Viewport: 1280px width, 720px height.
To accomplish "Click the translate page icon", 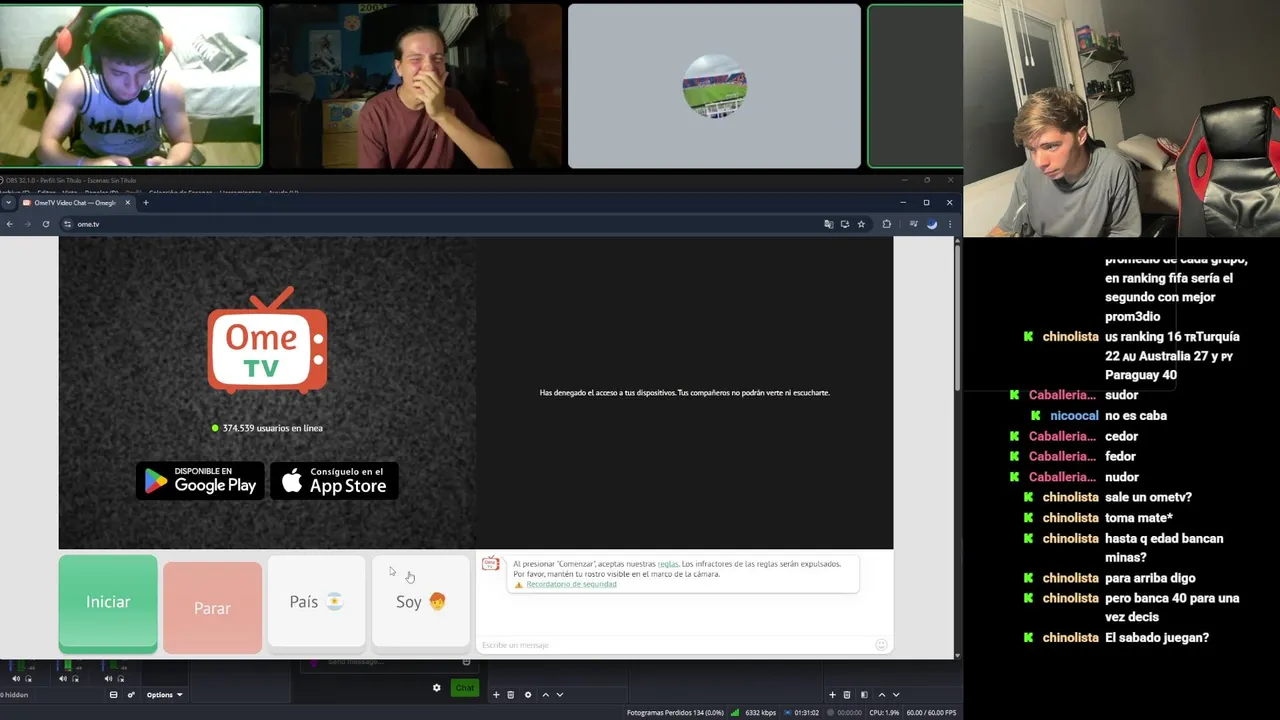I will [x=829, y=224].
